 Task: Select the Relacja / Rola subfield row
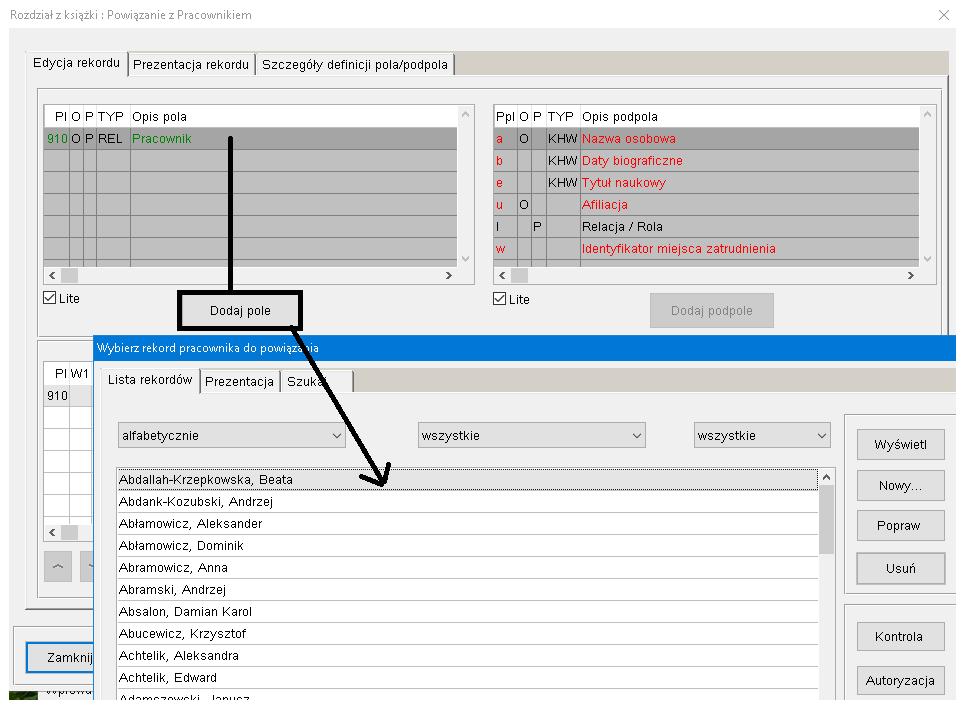pyautogui.click(x=706, y=227)
